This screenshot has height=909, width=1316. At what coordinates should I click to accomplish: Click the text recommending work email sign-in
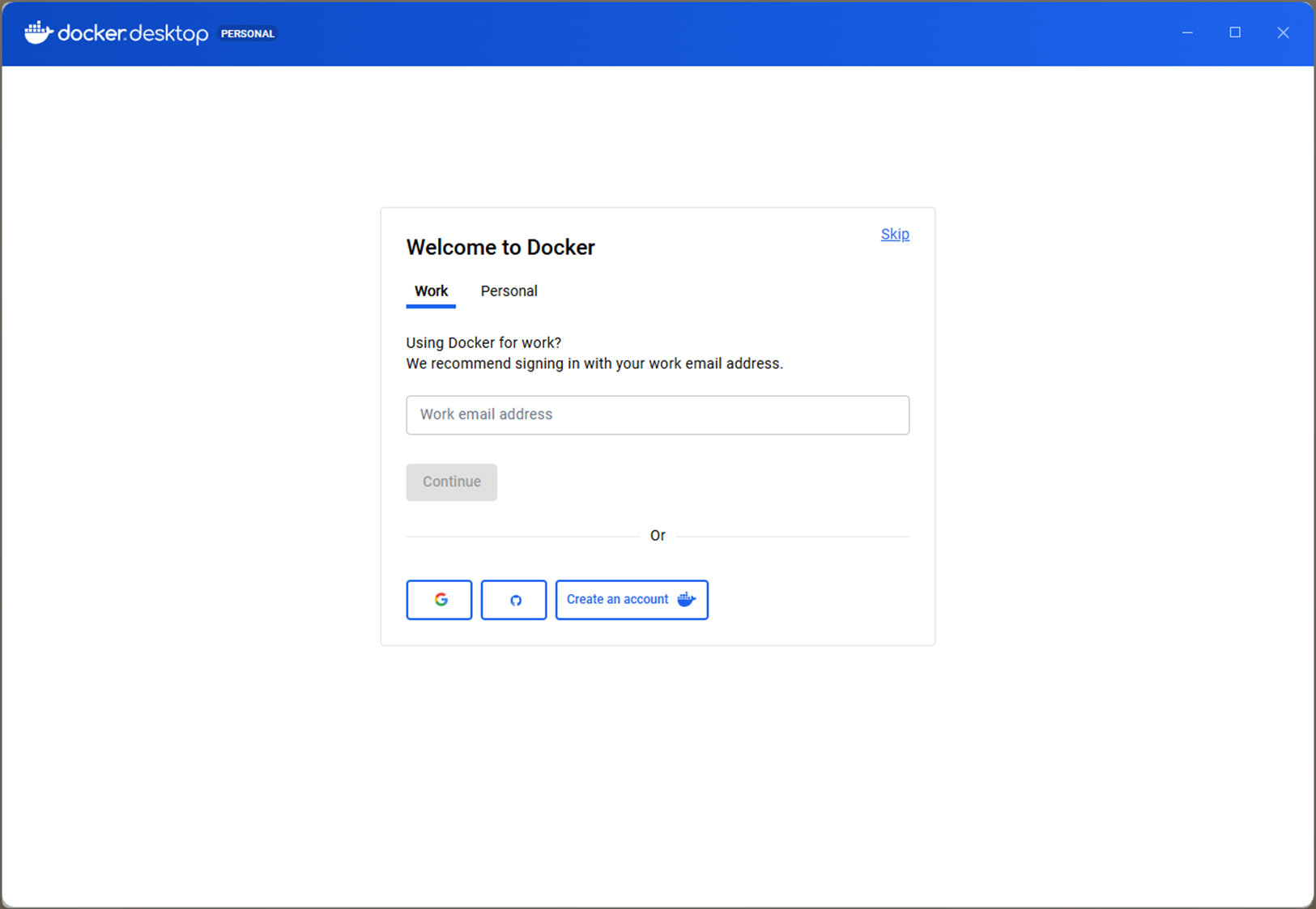(594, 363)
